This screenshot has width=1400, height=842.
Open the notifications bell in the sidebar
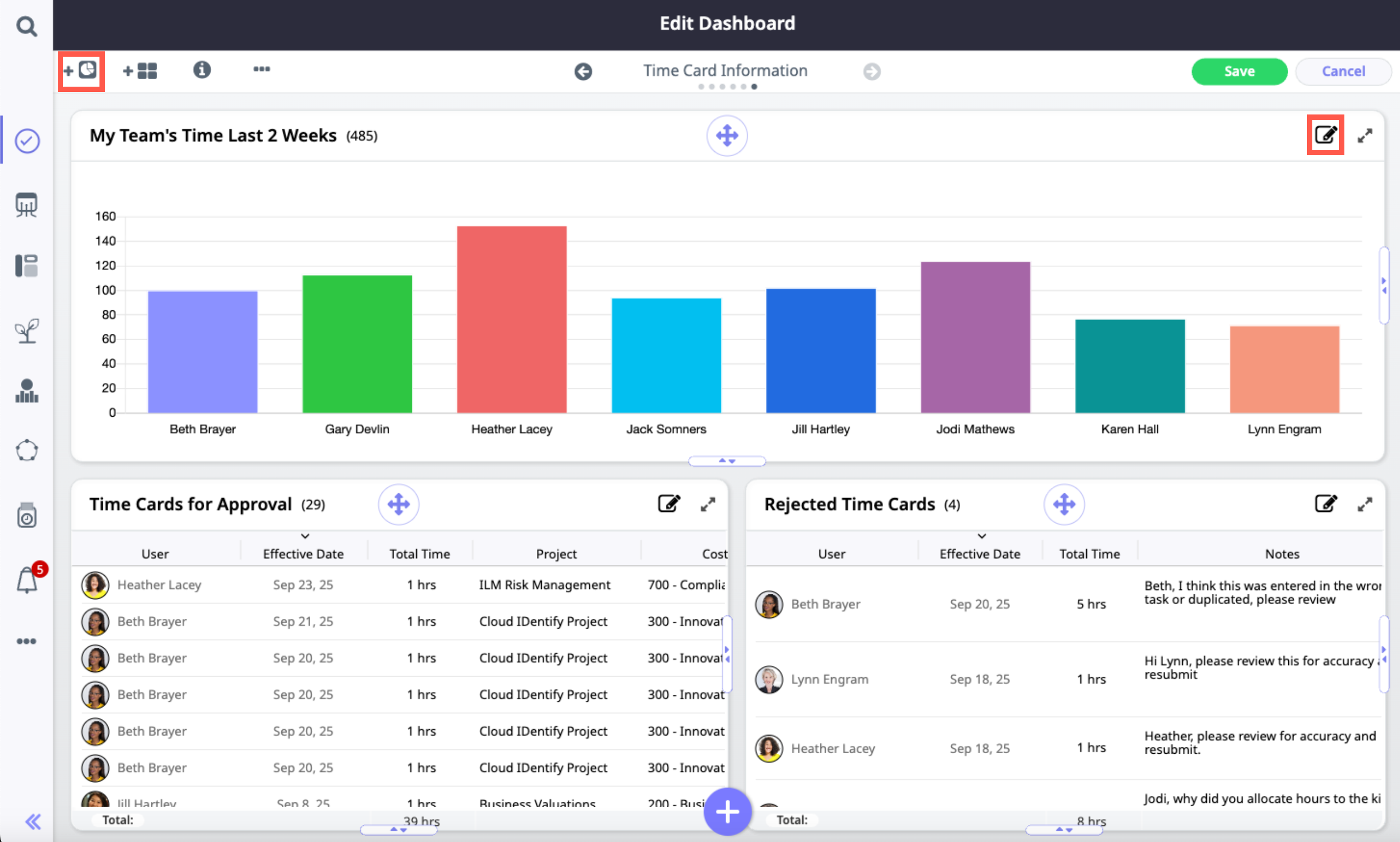tap(27, 580)
